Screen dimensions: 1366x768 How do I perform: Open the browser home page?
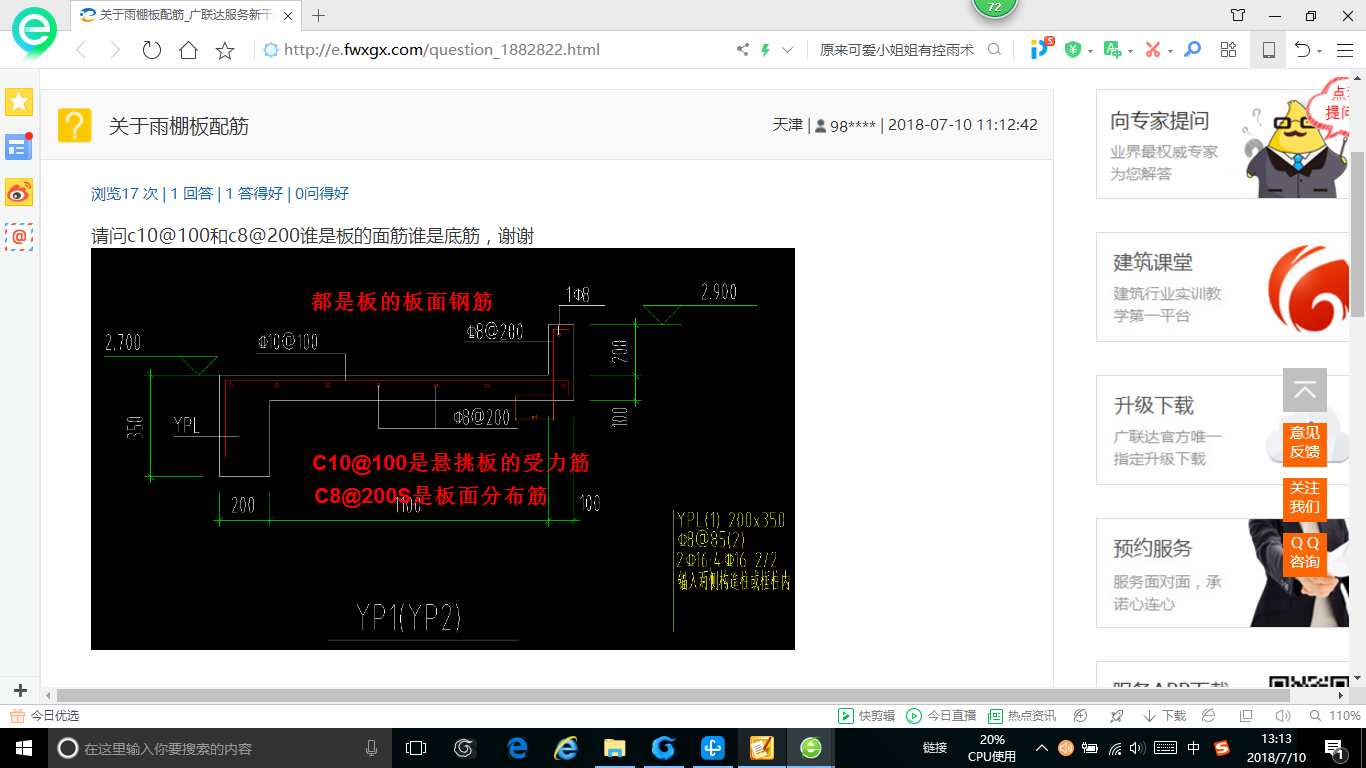(188, 50)
